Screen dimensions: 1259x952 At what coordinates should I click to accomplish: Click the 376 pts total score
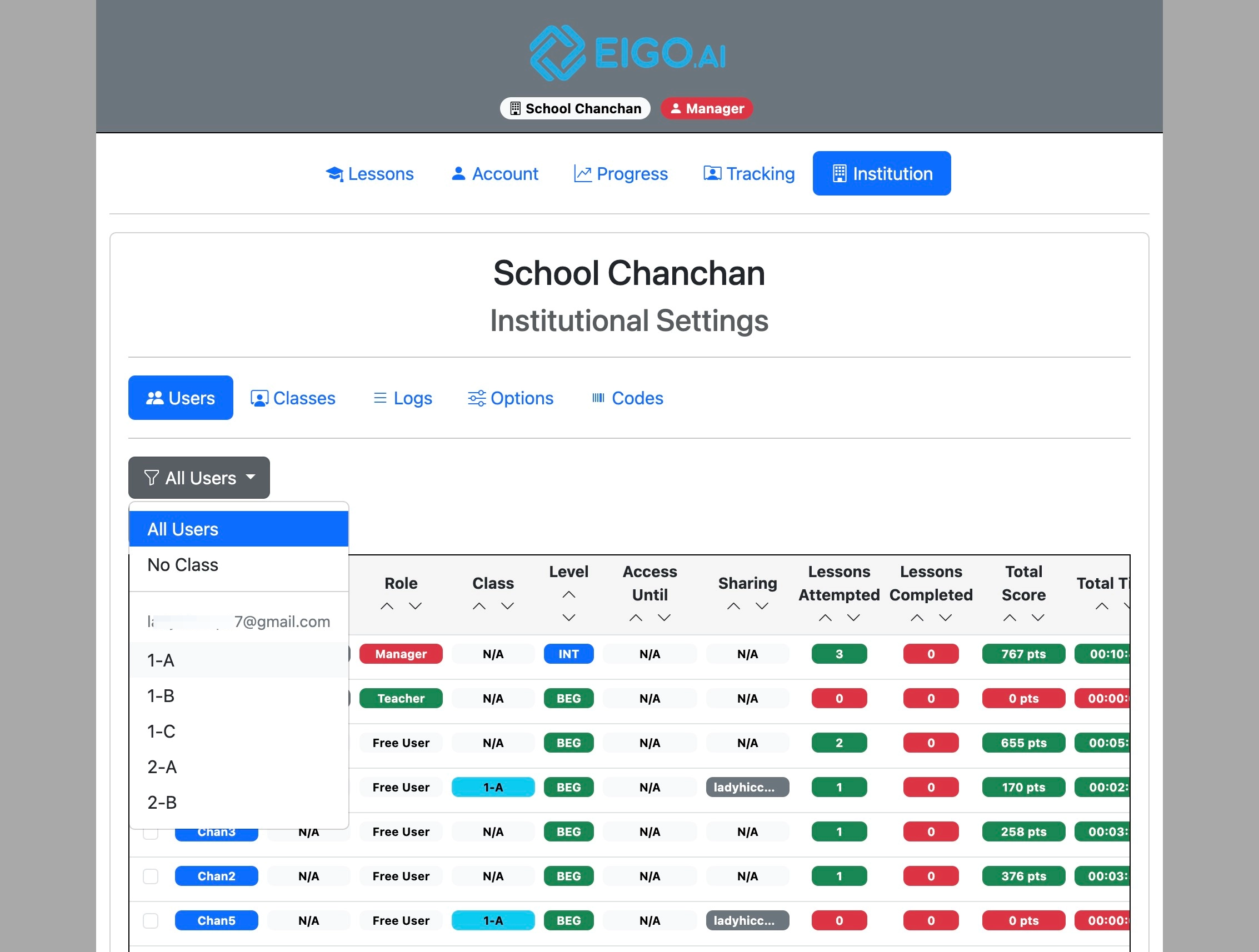click(x=1023, y=876)
